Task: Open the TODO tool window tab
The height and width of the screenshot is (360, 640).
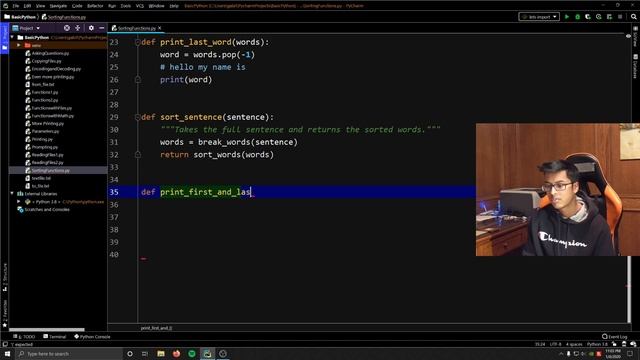Action: coord(24,337)
